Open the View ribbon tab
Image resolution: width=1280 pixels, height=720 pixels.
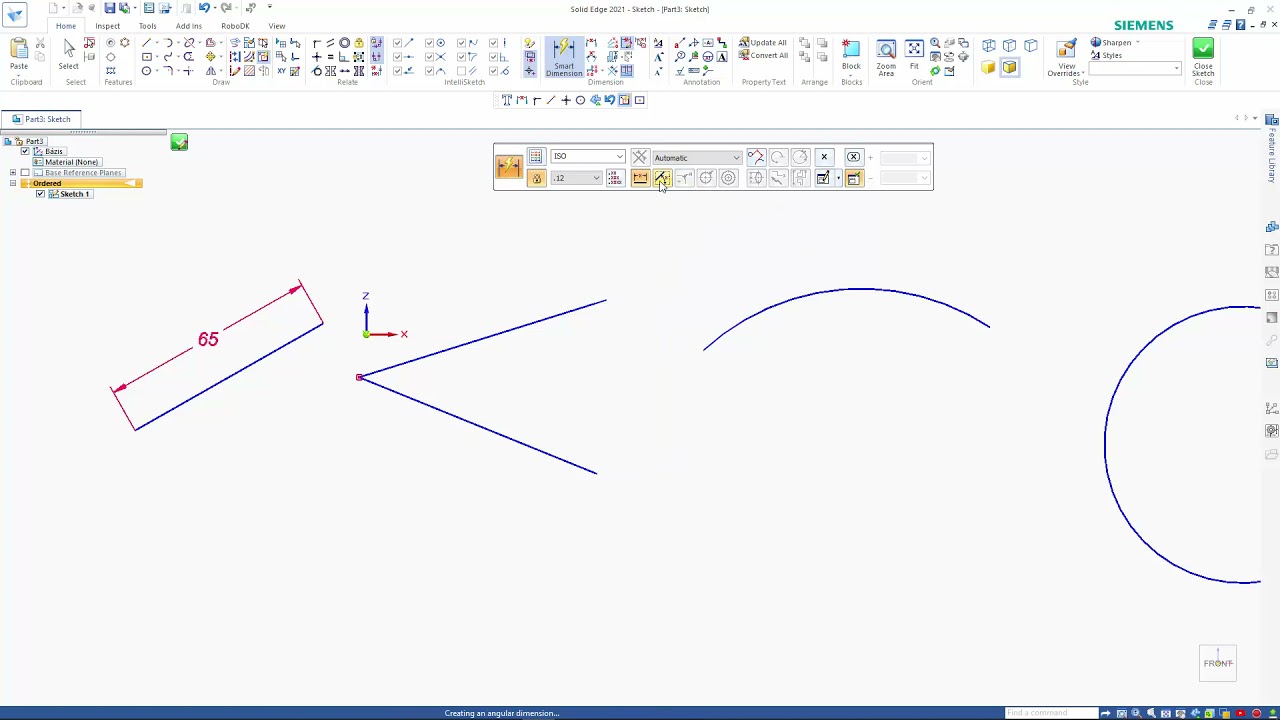tap(277, 26)
